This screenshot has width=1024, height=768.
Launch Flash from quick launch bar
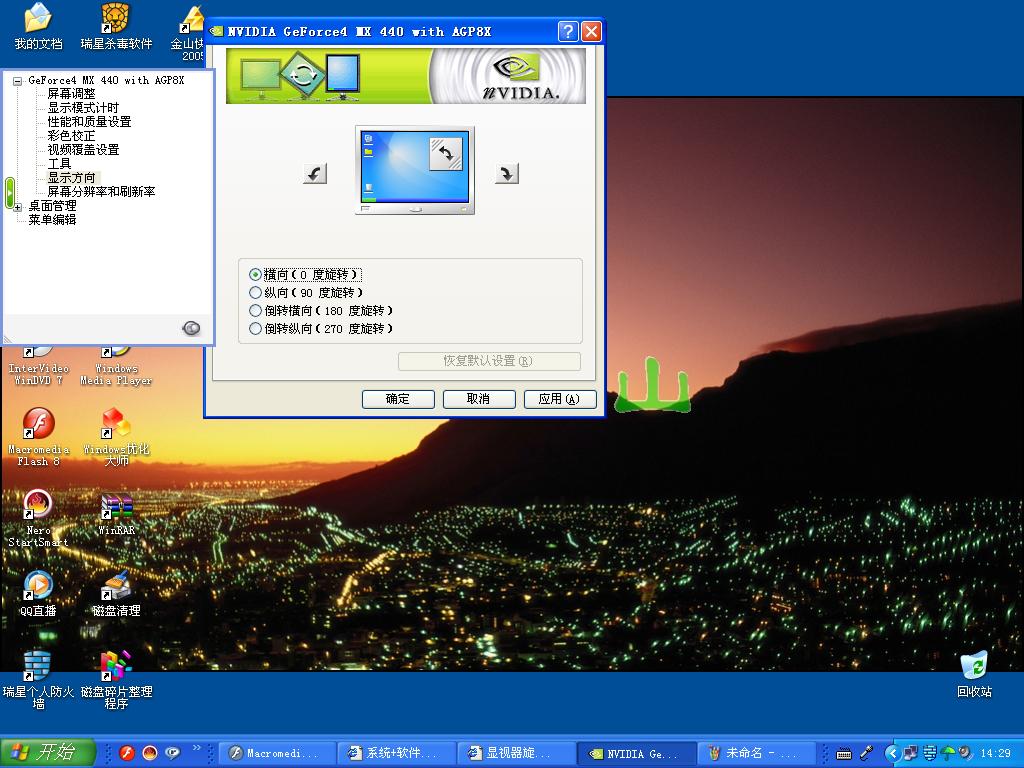[x=127, y=753]
